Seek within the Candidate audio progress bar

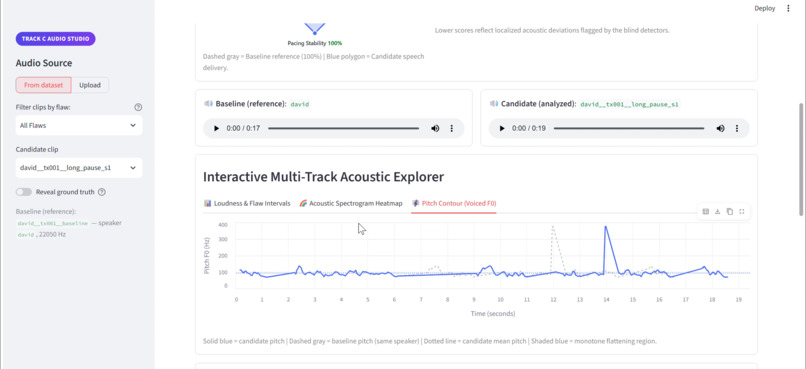coord(629,128)
